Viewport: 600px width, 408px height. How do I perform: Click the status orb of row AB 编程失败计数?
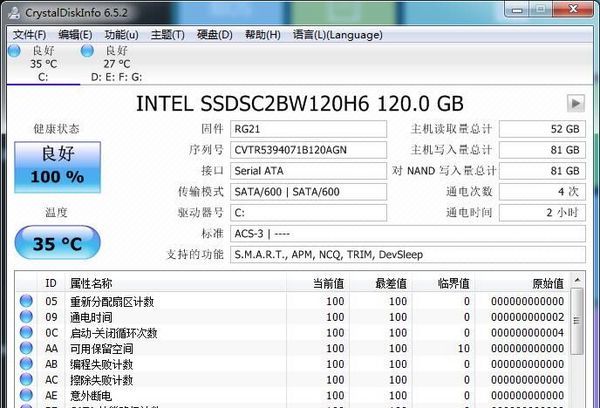tap(26, 364)
